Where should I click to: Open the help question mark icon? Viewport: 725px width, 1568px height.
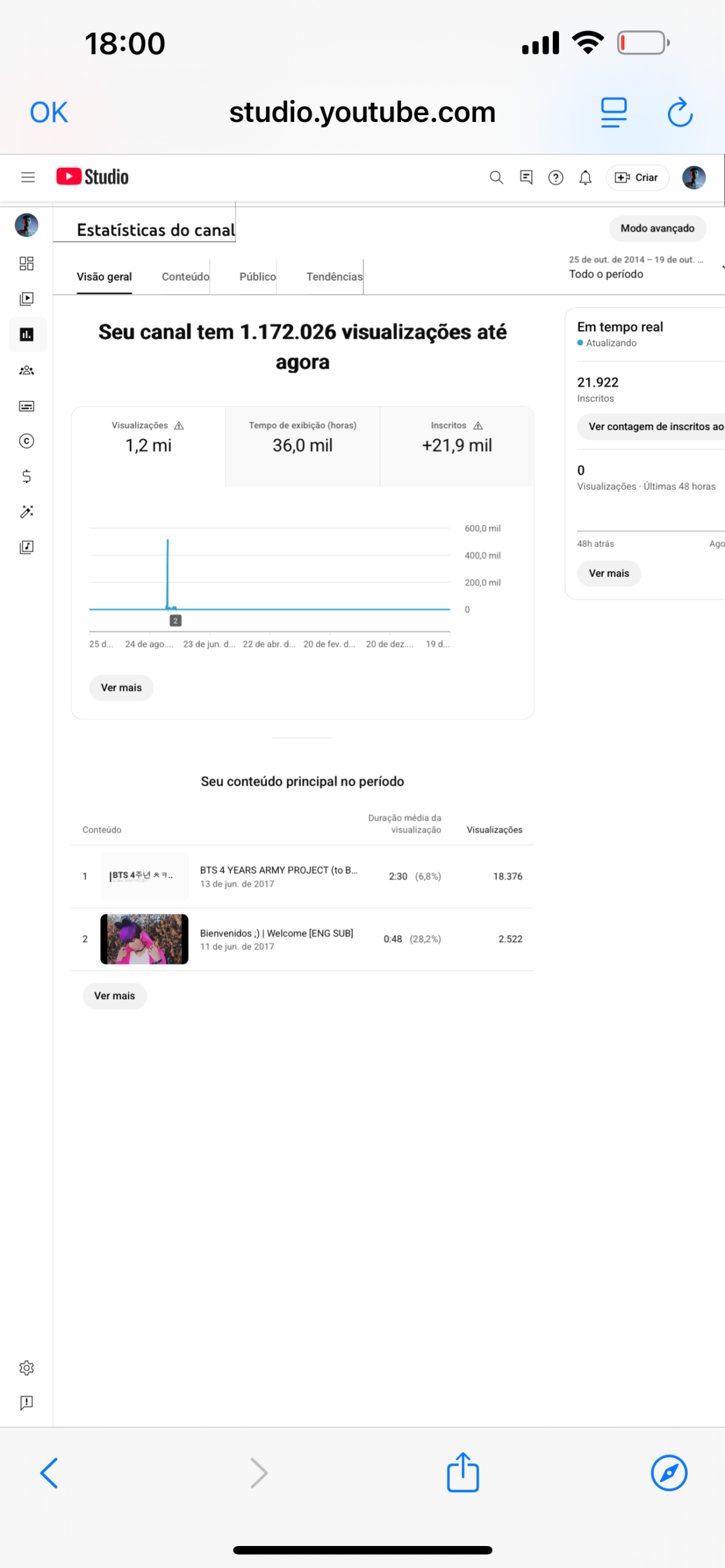[x=555, y=178]
